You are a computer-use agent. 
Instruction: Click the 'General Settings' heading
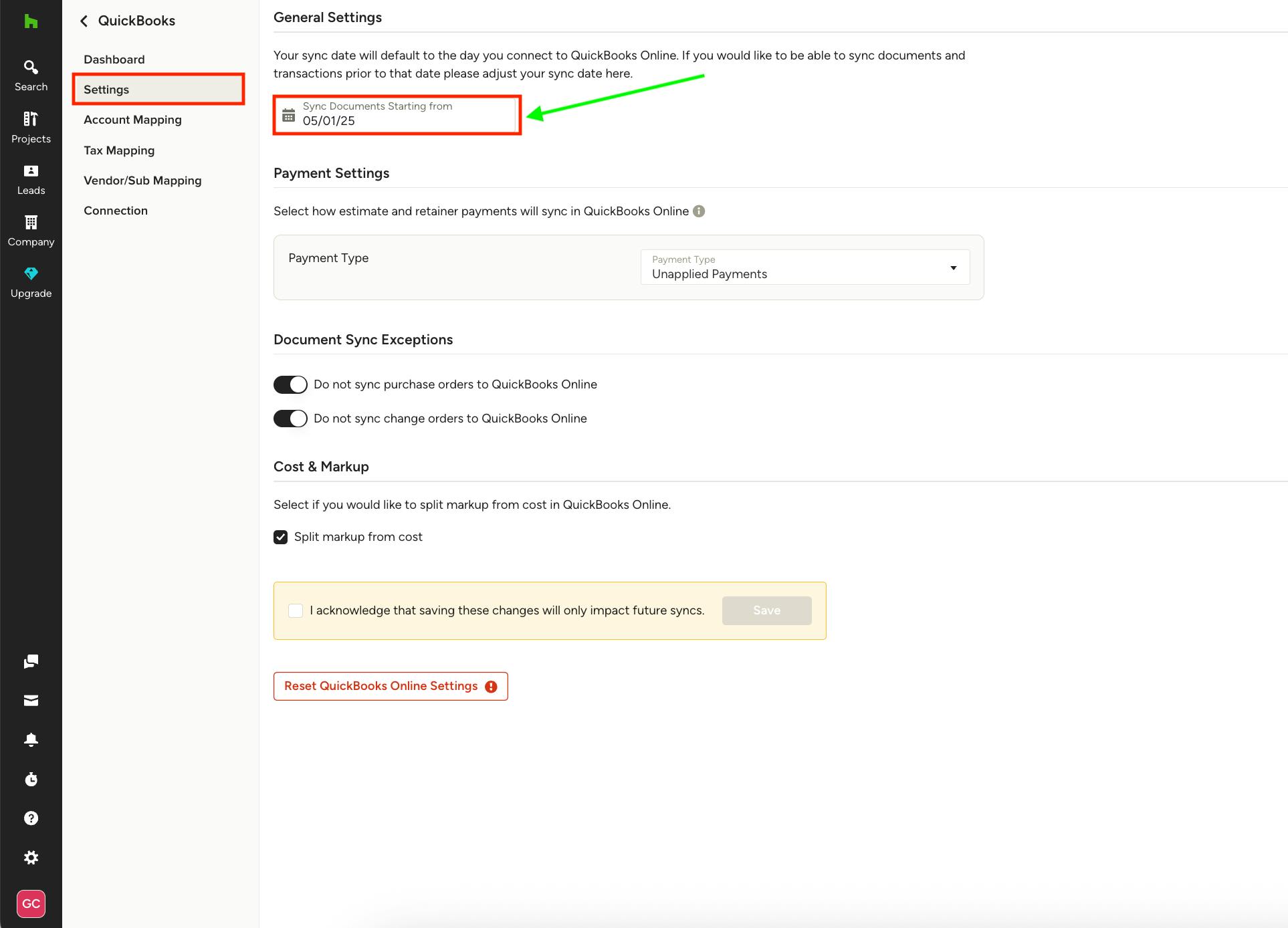tap(328, 17)
